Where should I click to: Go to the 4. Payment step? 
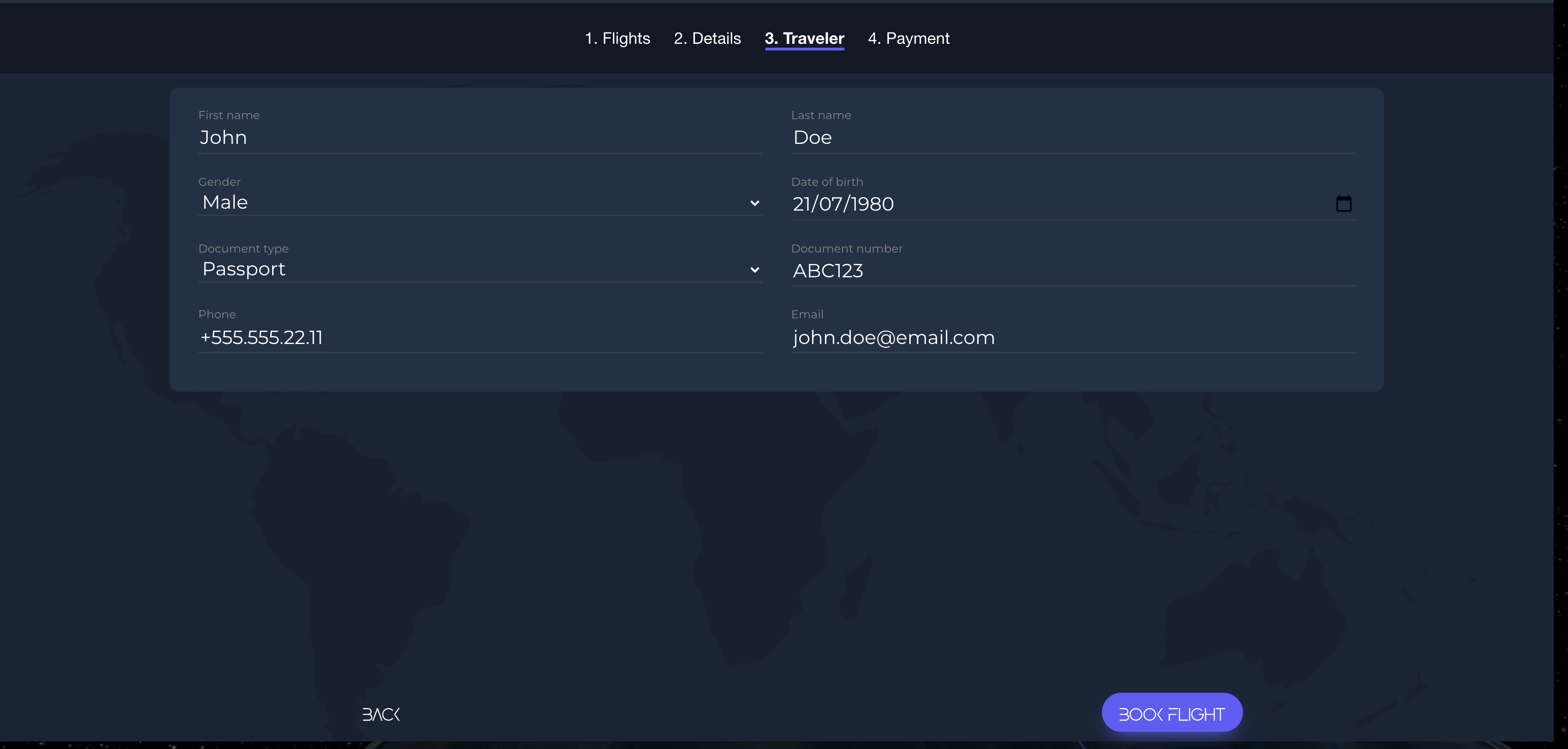coord(908,38)
